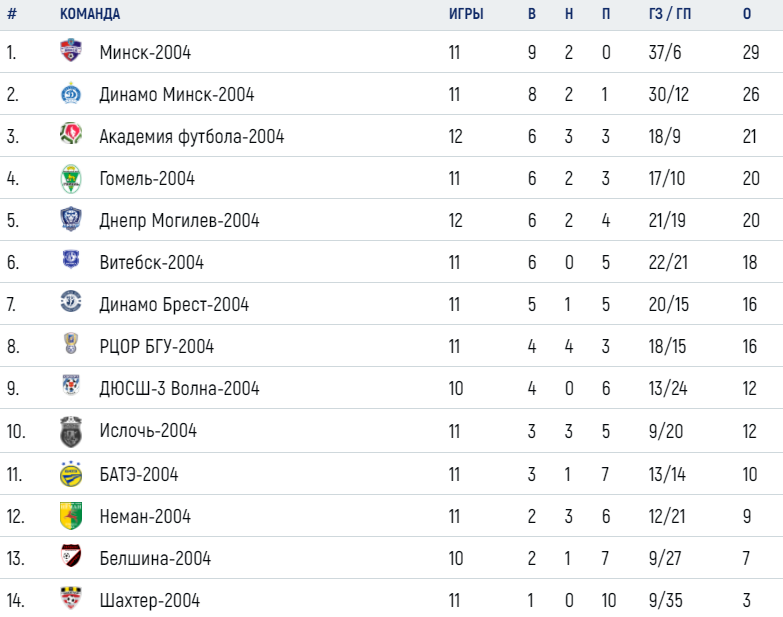This screenshot has height=617, width=783.
Task: Select the # rank column header
Action: pyautogui.click(x=12, y=13)
